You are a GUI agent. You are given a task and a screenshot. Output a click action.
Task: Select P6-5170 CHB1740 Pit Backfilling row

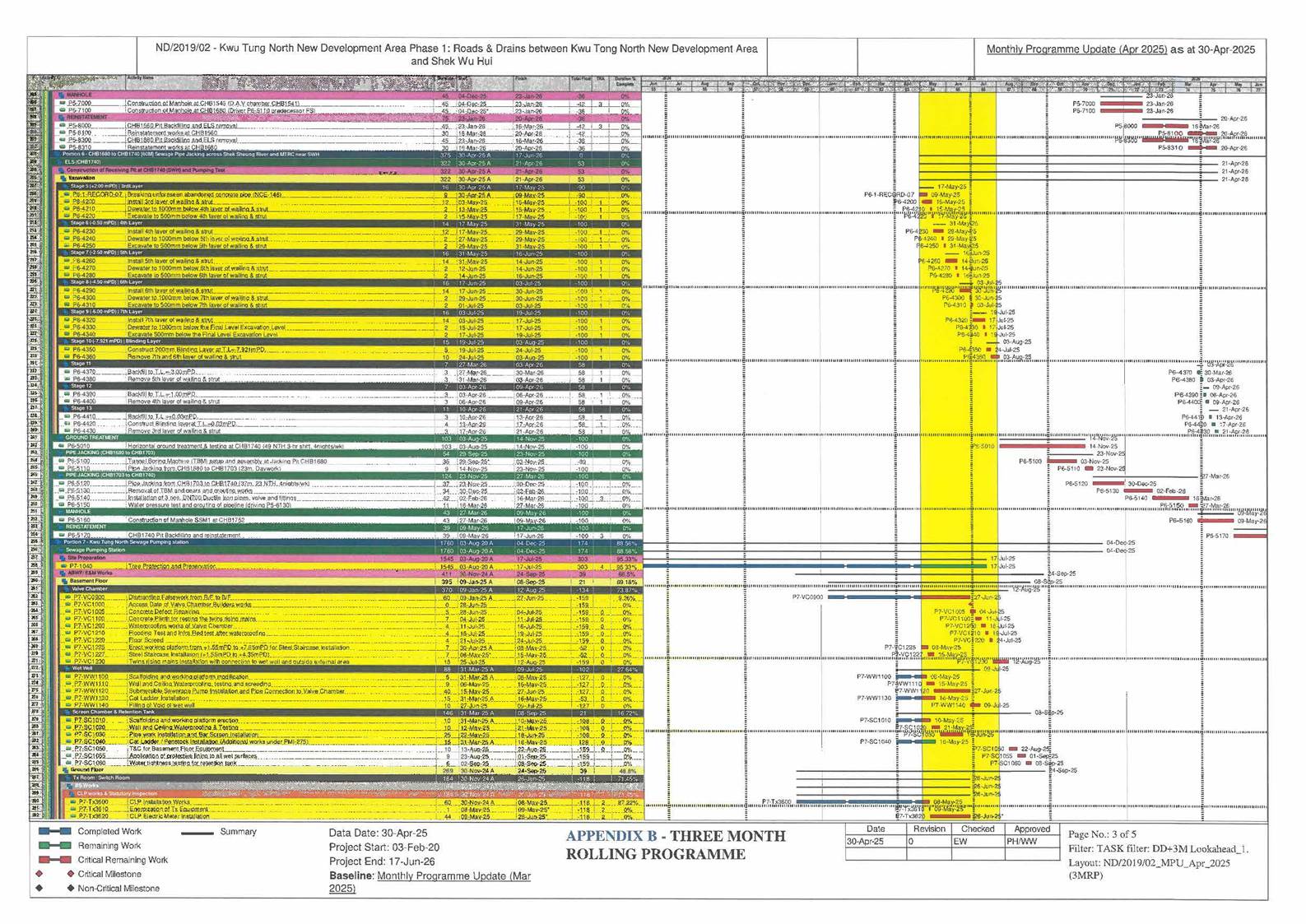(347, 535)
